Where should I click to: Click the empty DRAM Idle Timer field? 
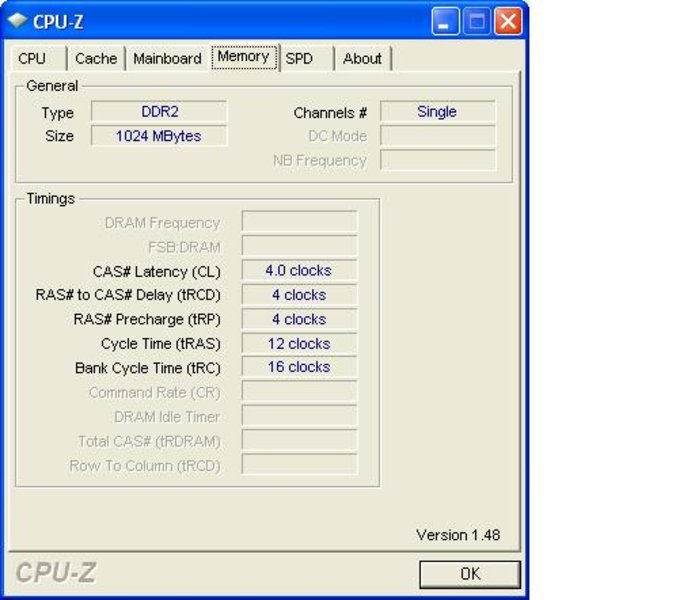click(300, 416)
